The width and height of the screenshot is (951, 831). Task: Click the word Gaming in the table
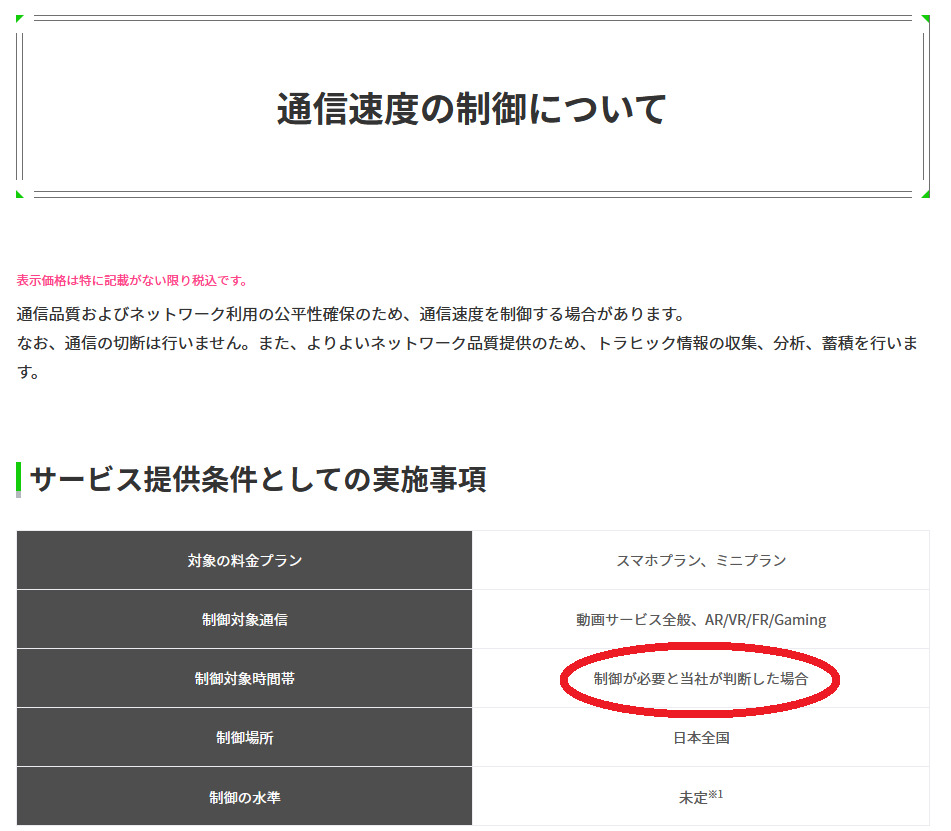(x=799, y=619)
